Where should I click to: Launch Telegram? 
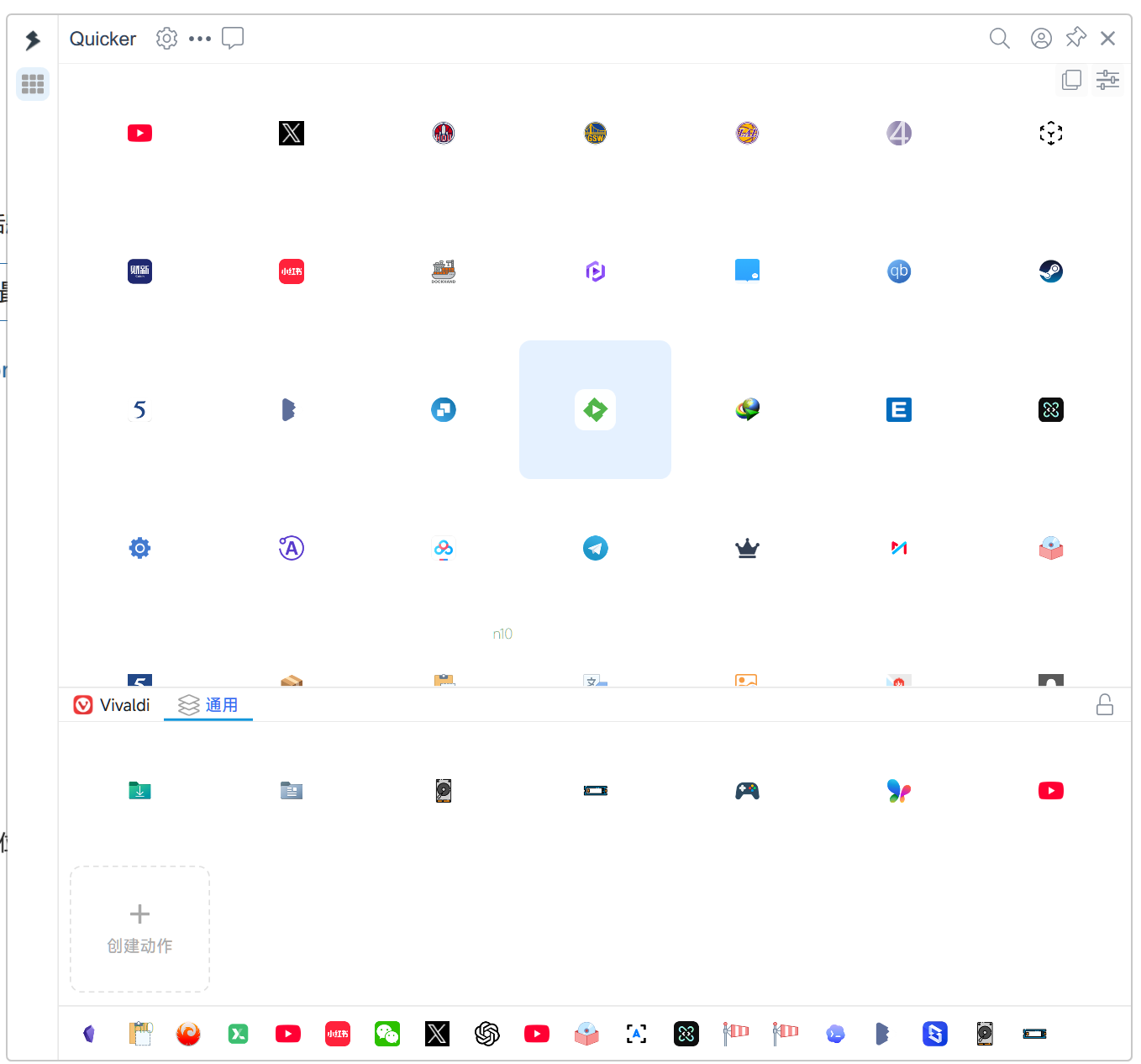(596, 549)
